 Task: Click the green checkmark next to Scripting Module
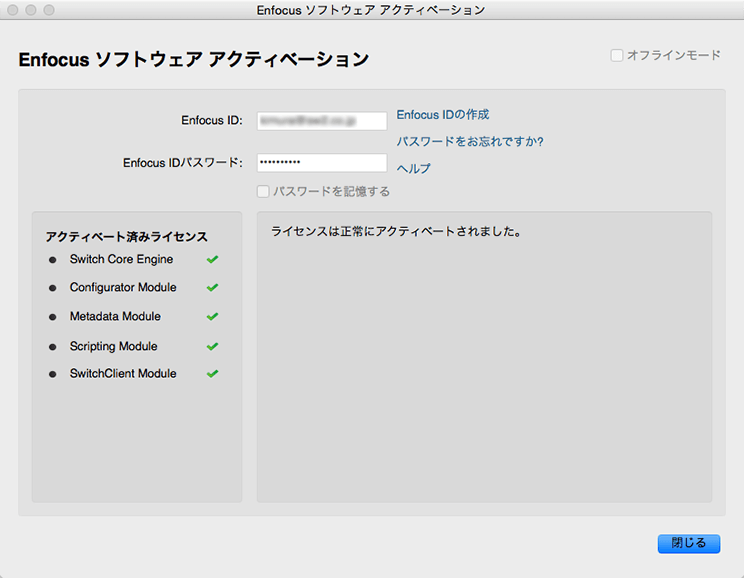pyautogui.click(x=213, y=346)
